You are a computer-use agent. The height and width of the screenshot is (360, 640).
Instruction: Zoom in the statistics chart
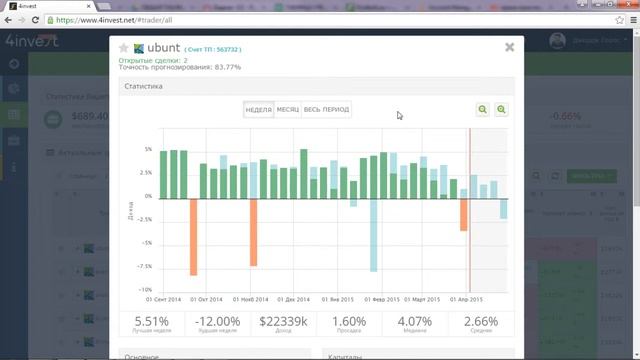click(501, 109)
